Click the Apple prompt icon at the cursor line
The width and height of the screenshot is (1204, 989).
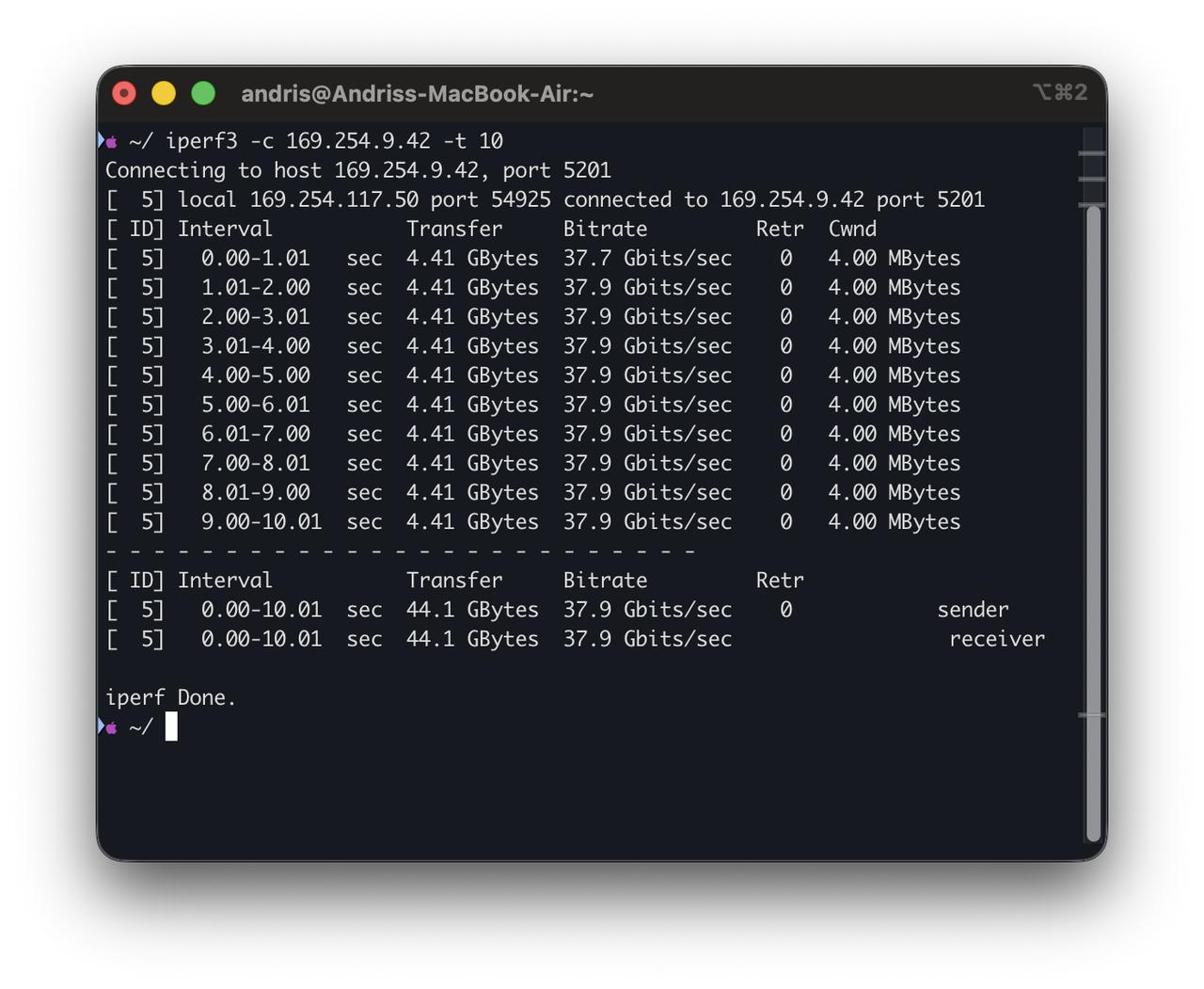coord(110,727)
